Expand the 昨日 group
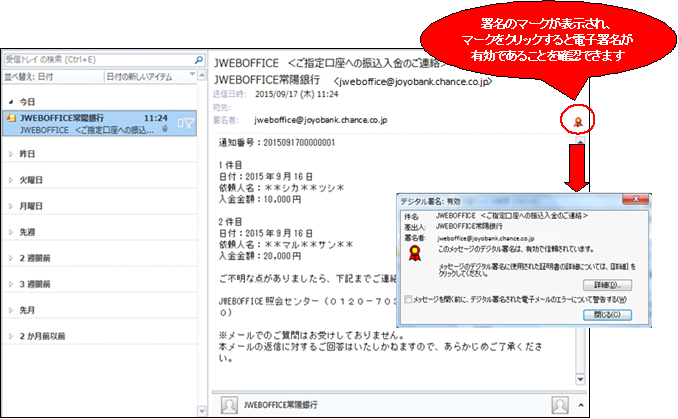678x419 pixels. (11, 154)
